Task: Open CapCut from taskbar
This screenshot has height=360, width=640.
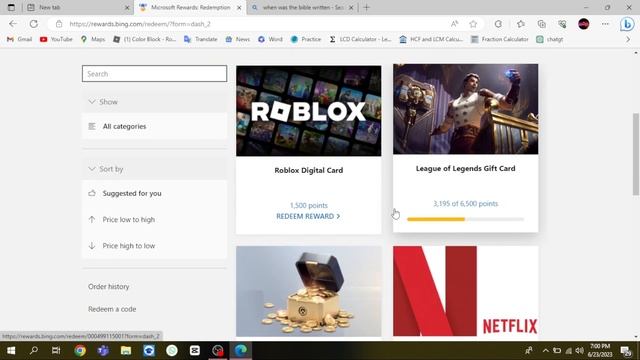Action: pyautogui.click(x=195, y=351)
